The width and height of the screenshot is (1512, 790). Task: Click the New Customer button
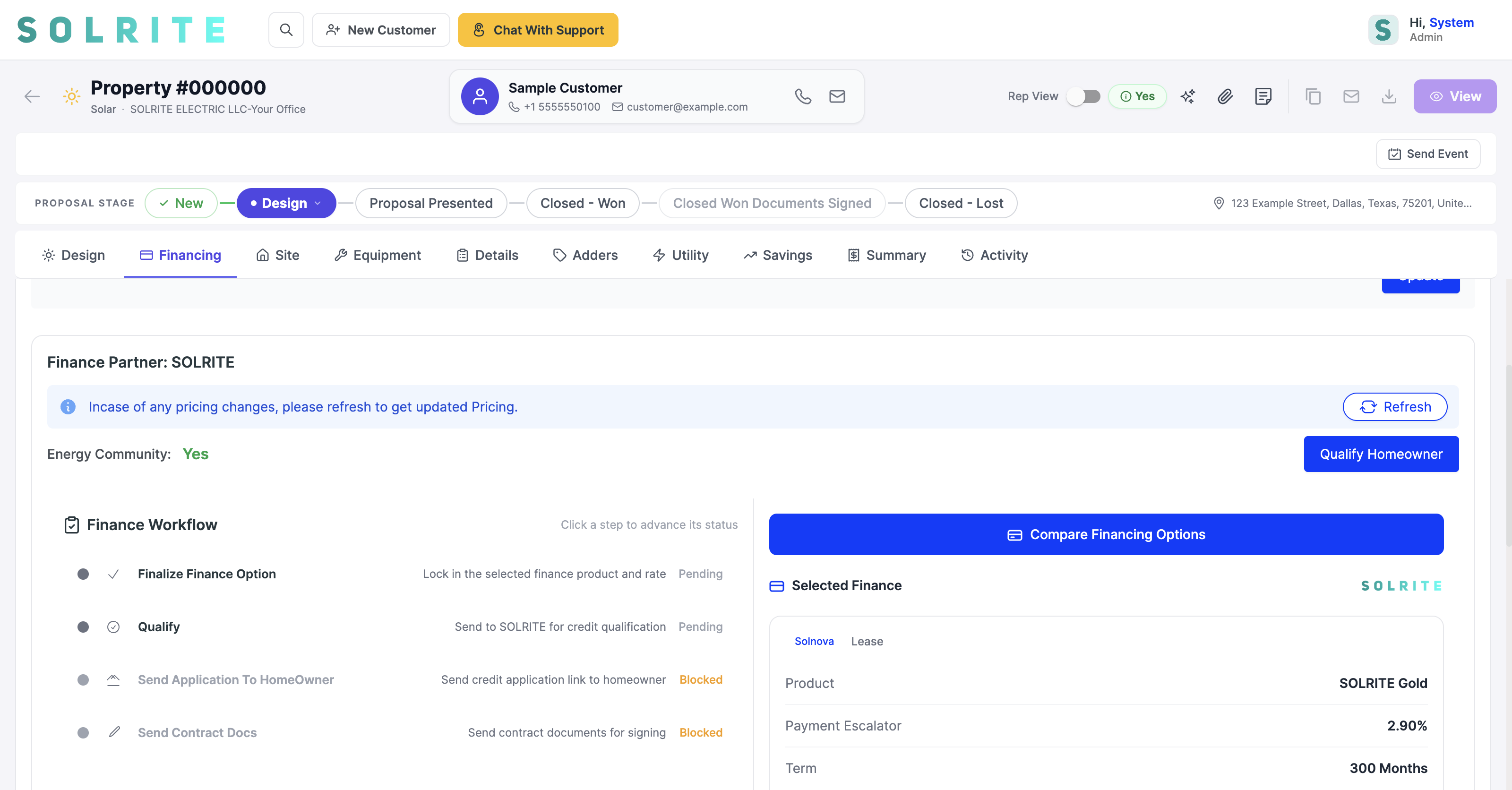380,30
